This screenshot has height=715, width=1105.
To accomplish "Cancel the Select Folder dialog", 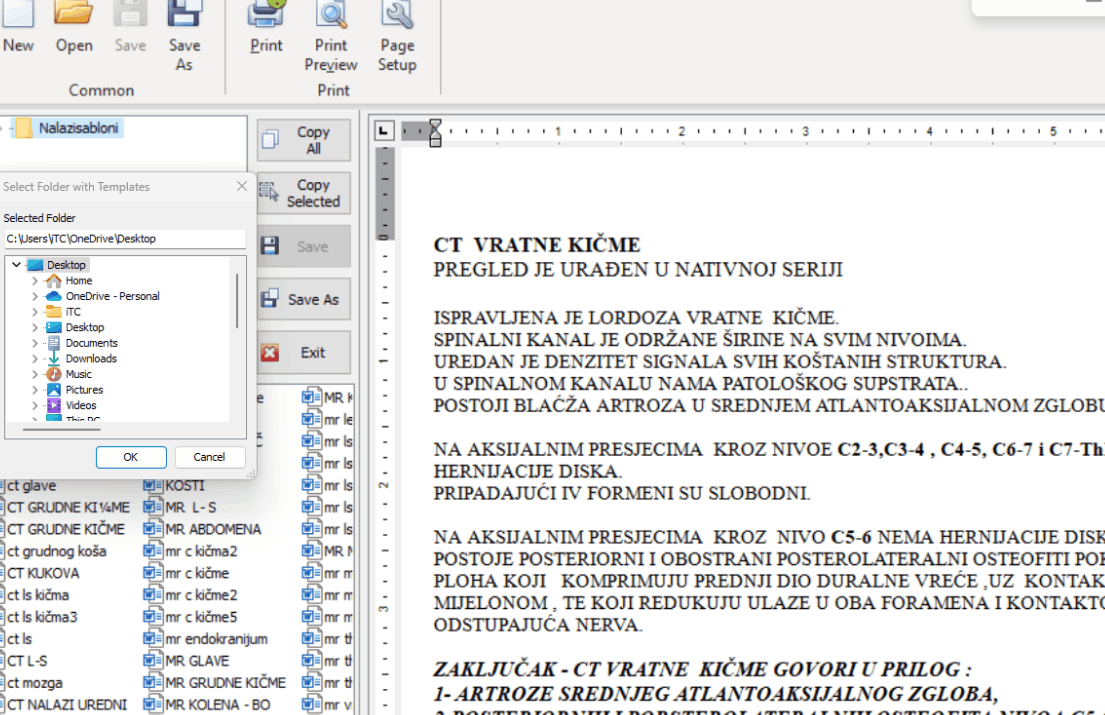I will (209, 457).
